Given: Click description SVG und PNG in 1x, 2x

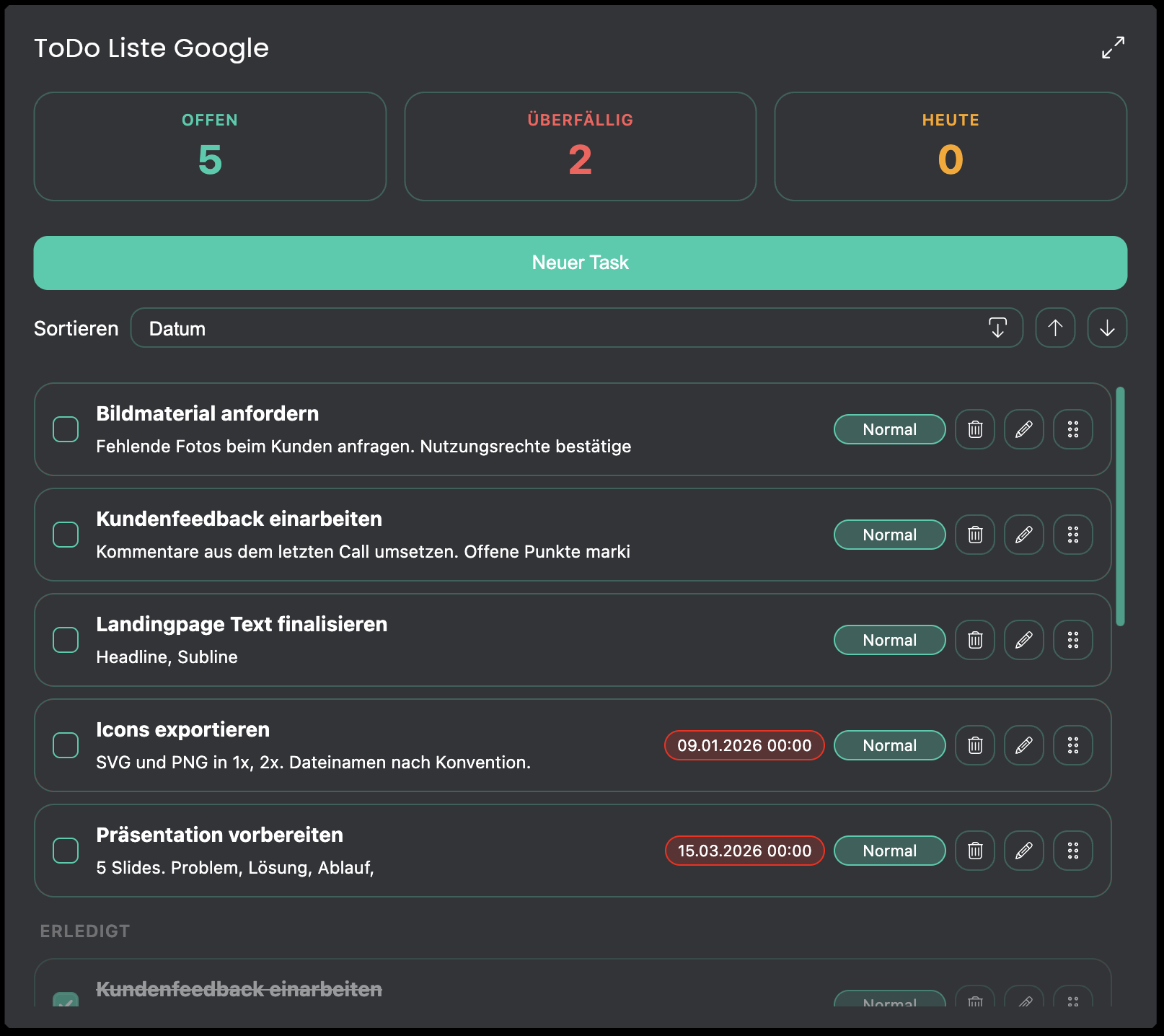Looking at the screenshot, I should tap(314, 763).
